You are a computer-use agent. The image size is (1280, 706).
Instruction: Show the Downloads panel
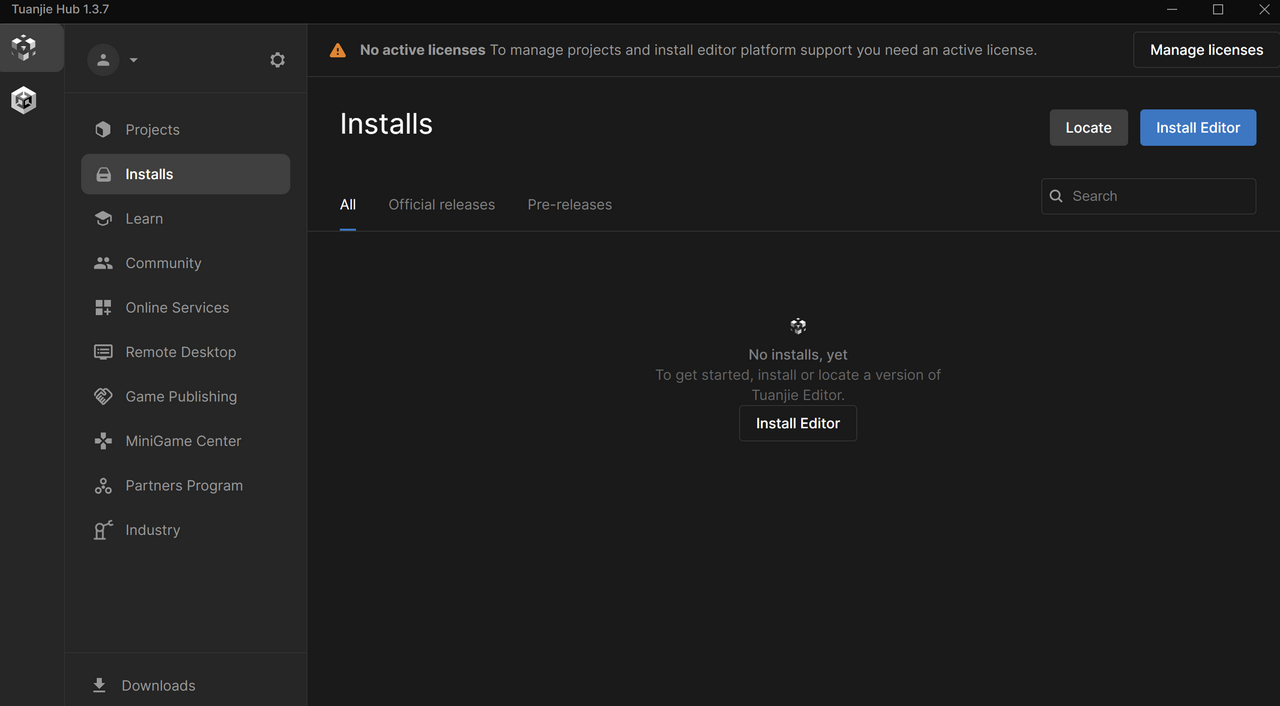click(x=157, y=686)
